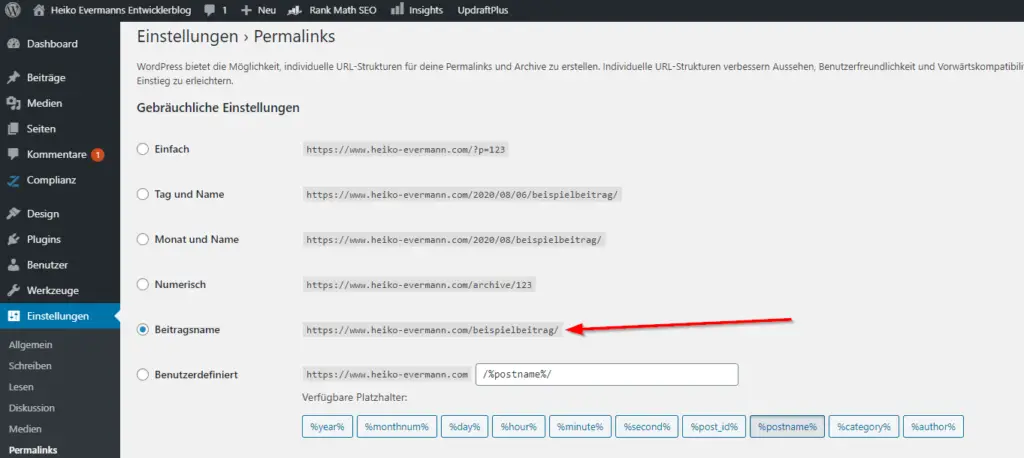1024x458 pixels.
Task: Click the Gebräuchliche Einstellungen heading
Action: point(218,108)
